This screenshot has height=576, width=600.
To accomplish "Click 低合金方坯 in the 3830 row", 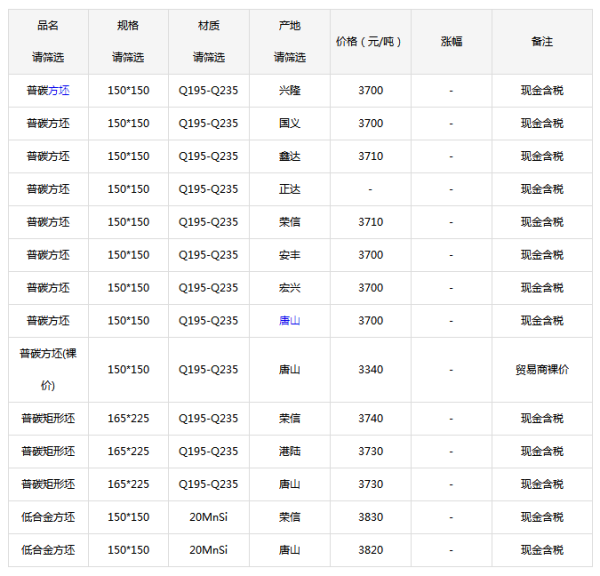I will pyautogui.click(x=48, y=517).
